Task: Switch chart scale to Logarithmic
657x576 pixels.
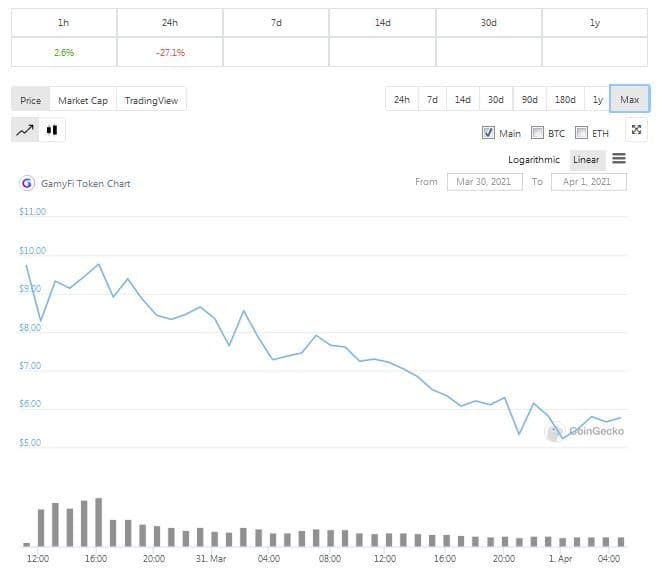Action: click(x=534, y=160)
